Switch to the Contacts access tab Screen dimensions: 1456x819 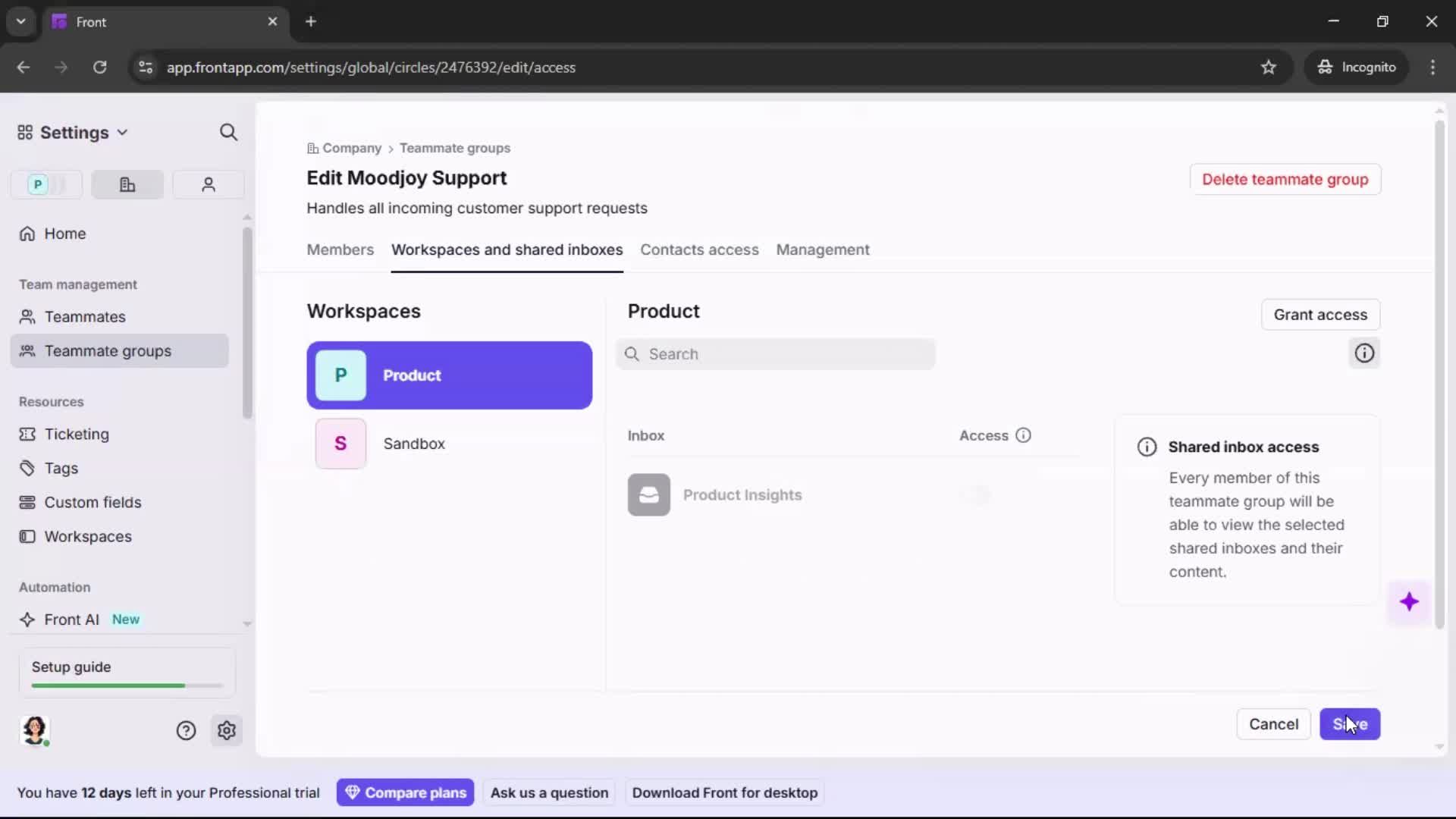coord(699,250)
